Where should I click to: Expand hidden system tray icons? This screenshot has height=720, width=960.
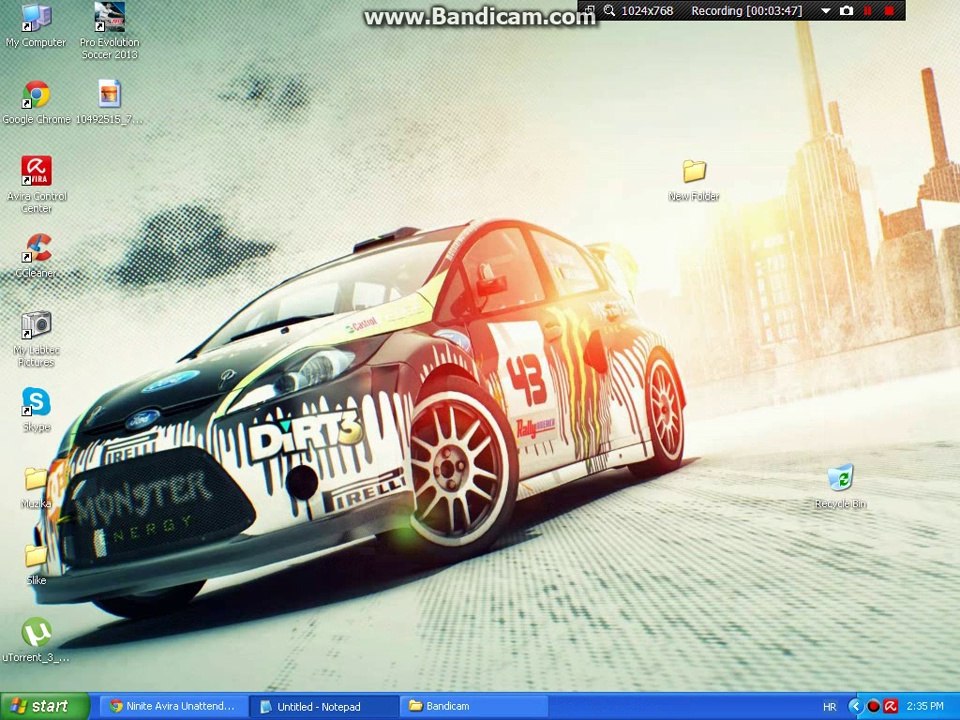coord(855,707)
